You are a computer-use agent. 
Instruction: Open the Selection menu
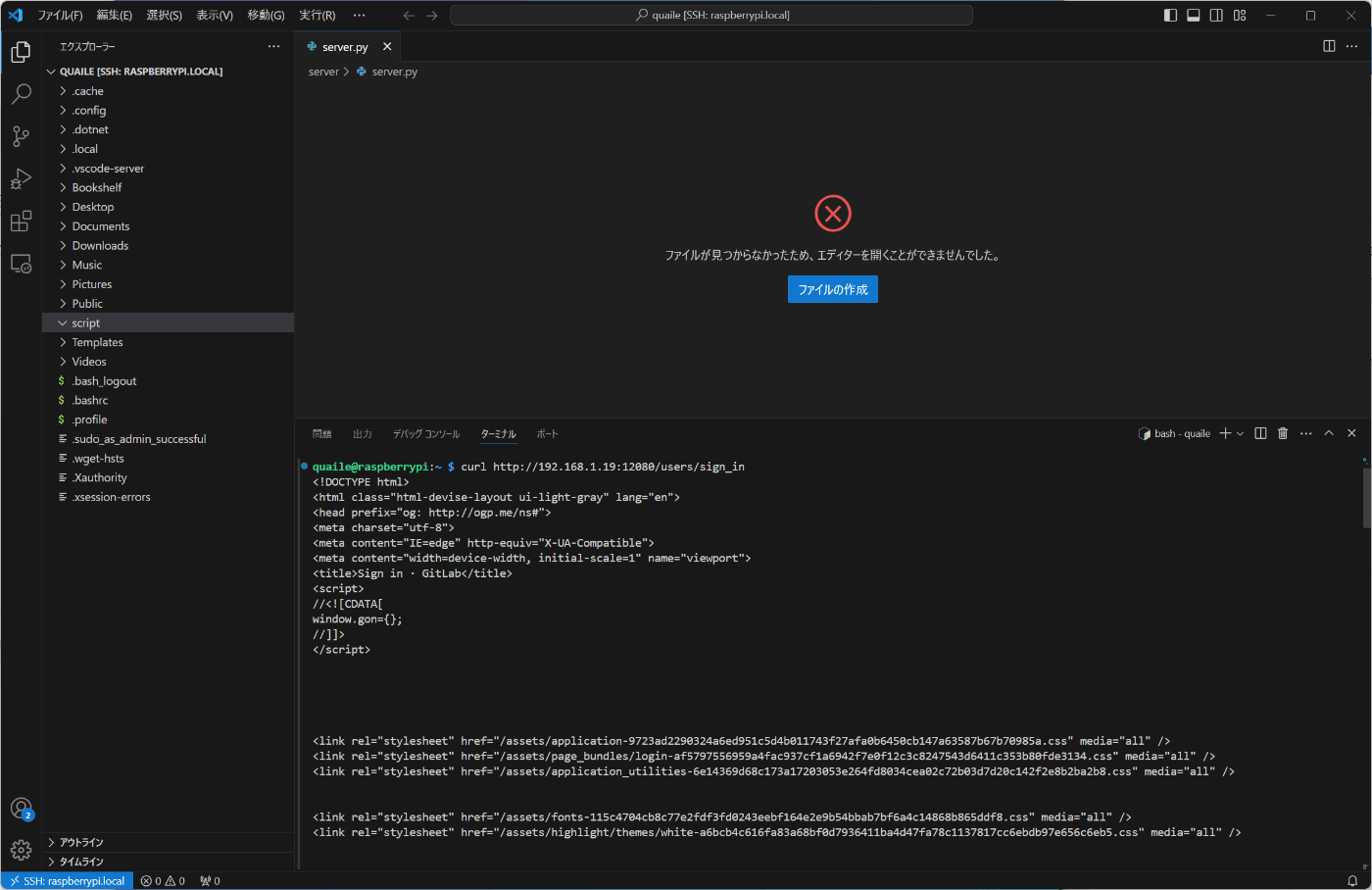point(165,16)
